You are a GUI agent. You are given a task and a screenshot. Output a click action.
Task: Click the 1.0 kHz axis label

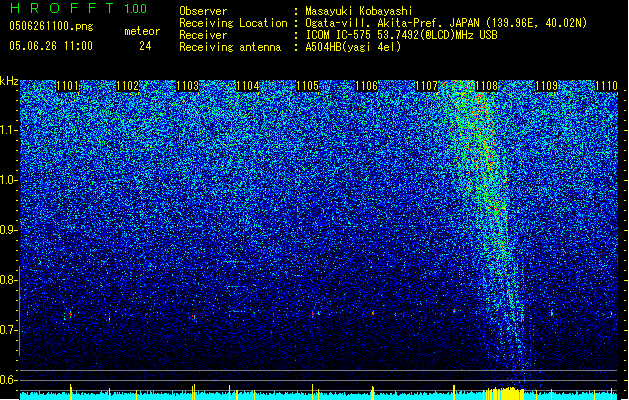[x=8, y=180]
